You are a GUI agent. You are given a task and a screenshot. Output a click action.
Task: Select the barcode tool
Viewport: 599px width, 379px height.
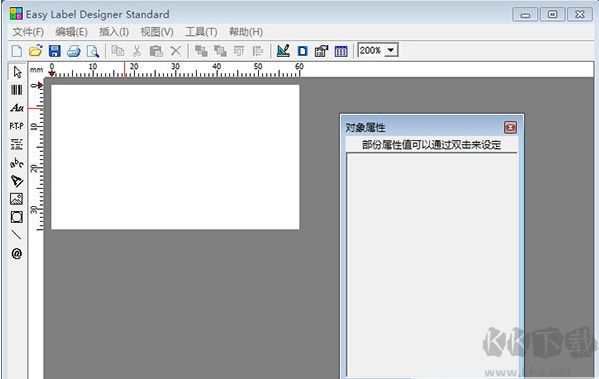click(x=16, y=90)
